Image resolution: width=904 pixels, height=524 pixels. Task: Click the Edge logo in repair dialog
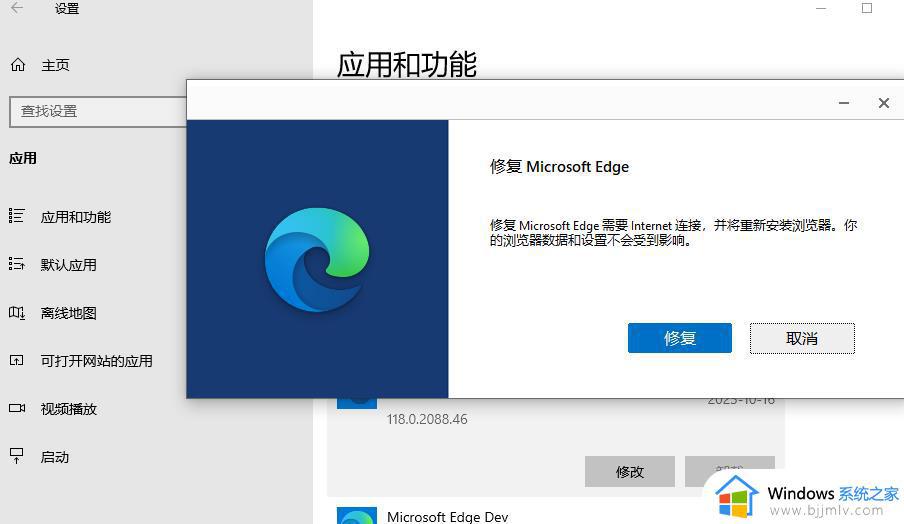coord(317,259)
